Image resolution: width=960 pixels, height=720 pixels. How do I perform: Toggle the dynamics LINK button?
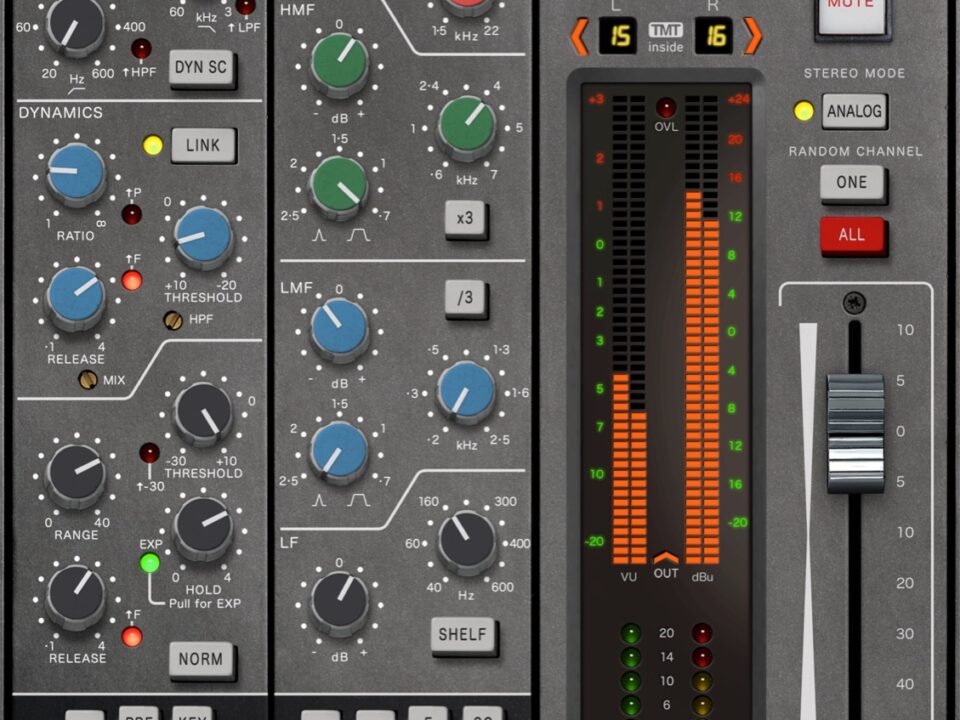point(203,146)
